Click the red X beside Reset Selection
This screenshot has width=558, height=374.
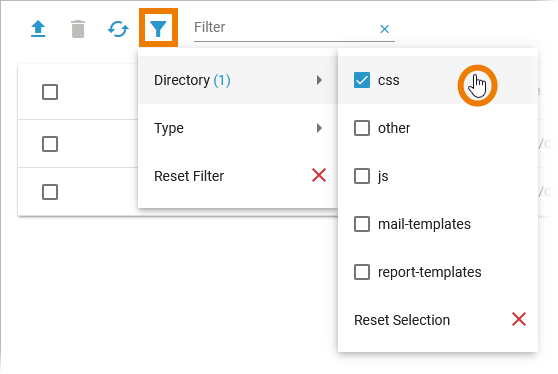(x=519, y=319)
